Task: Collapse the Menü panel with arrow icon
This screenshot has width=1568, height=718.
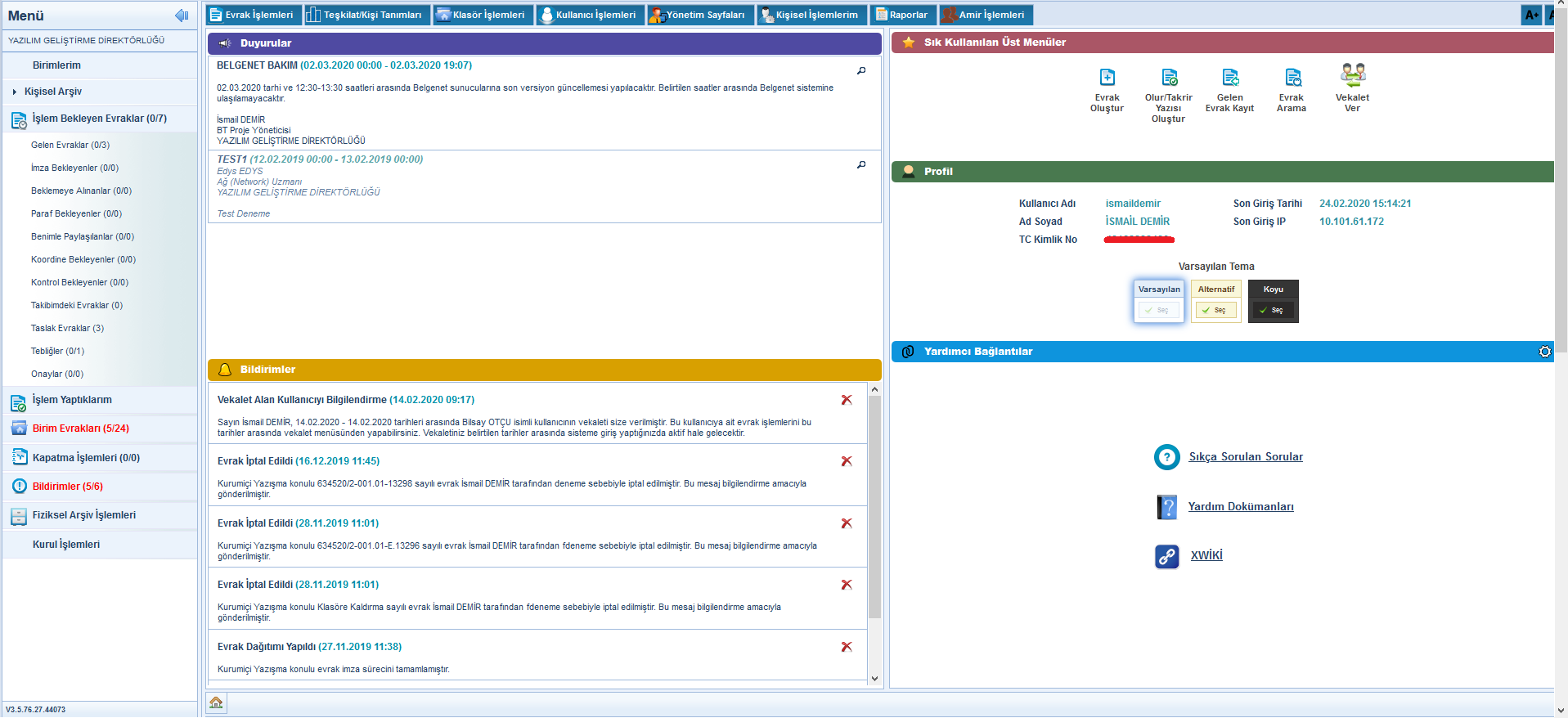Action: click(182, 16)
